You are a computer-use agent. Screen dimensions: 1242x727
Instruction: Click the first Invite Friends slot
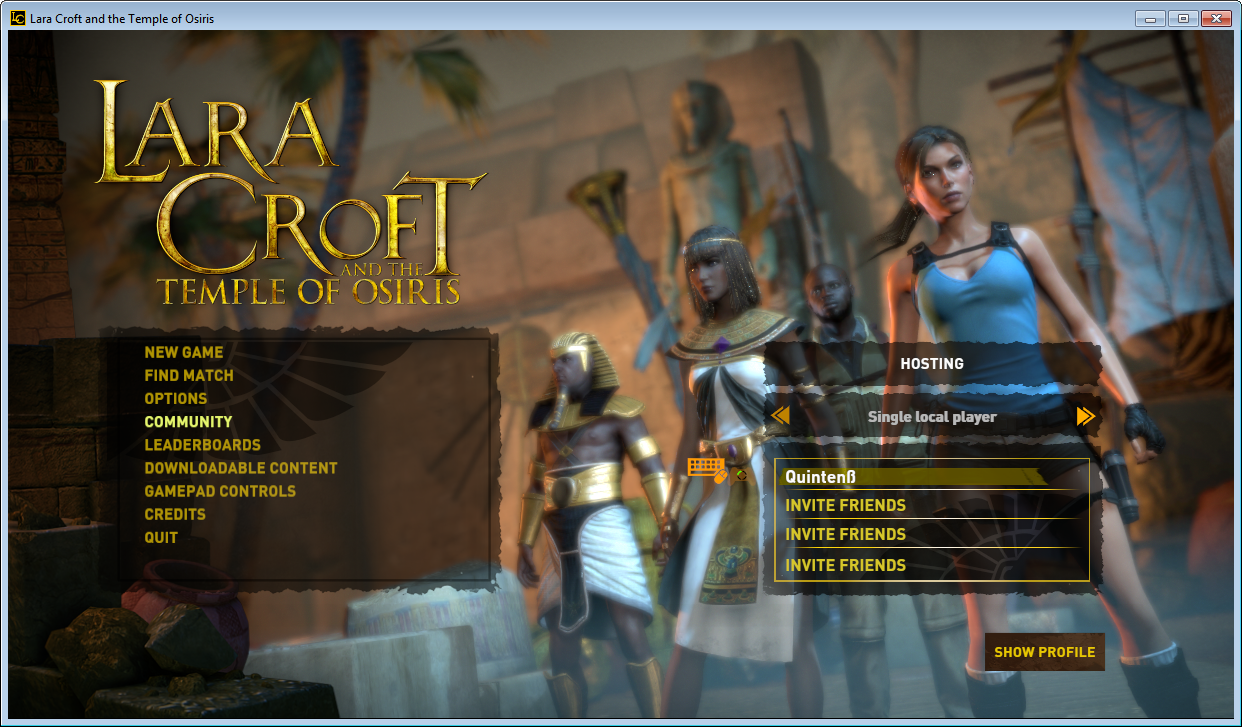tap(932, 505)
